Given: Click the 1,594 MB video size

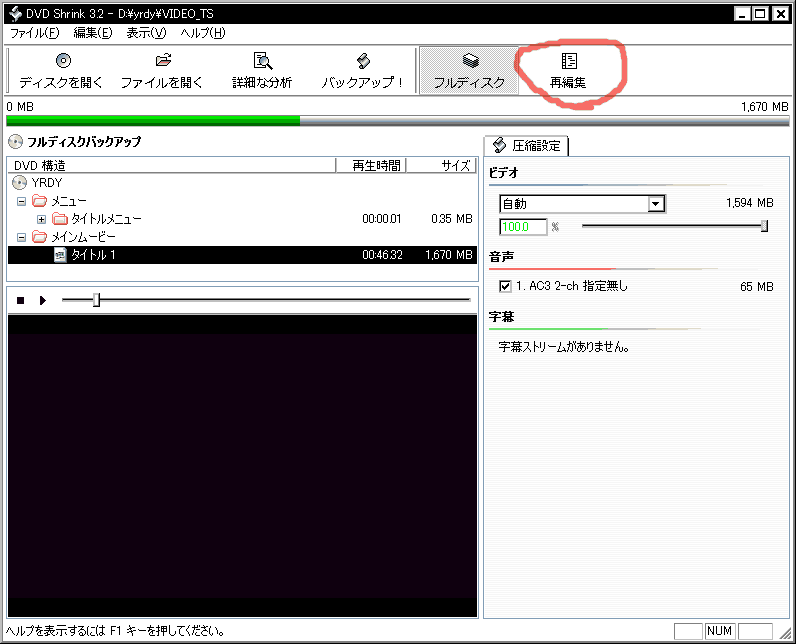Looking at the screenshot, I should pos(749,203).
